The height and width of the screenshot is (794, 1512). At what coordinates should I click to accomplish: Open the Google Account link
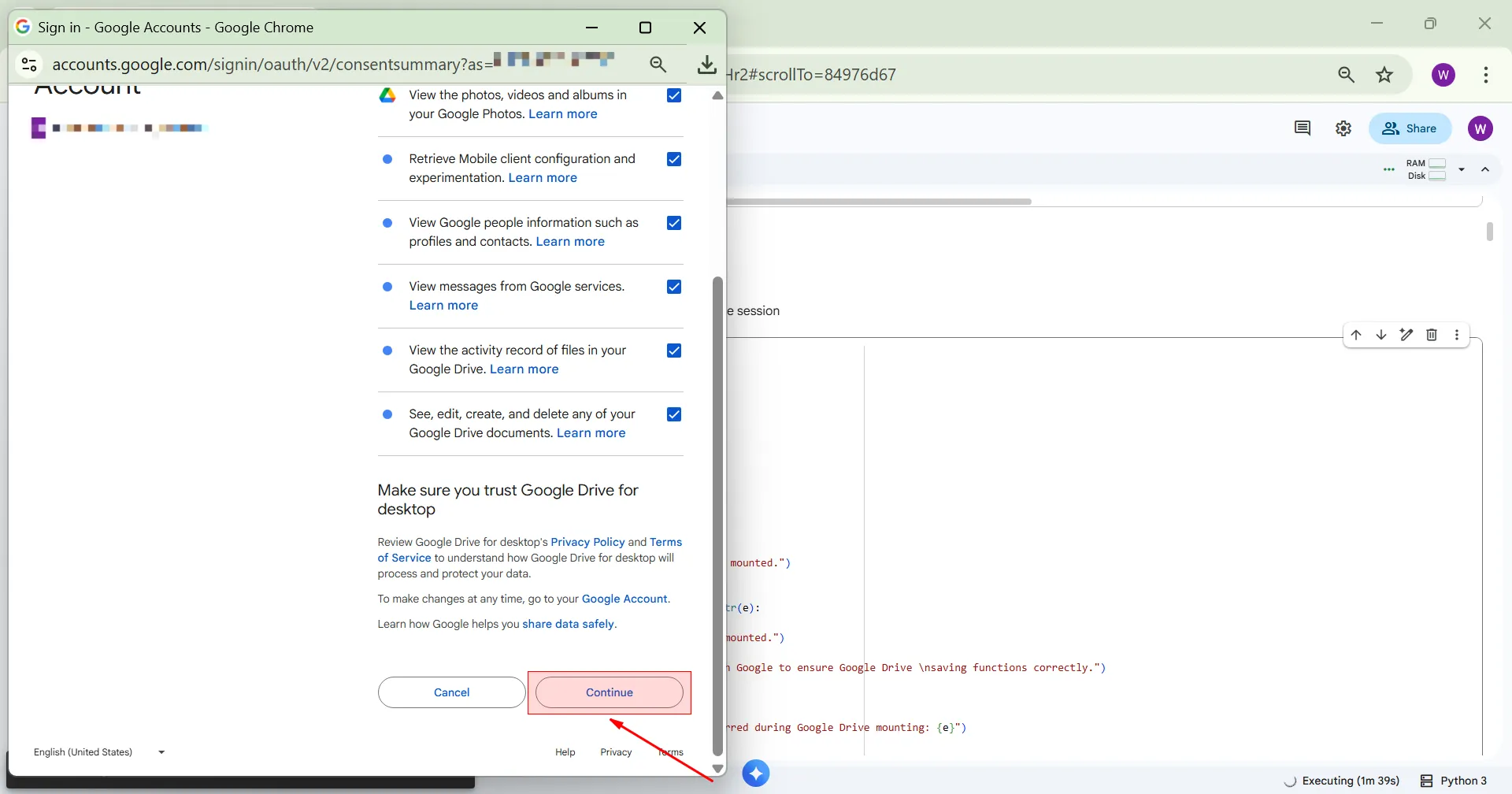624,599
